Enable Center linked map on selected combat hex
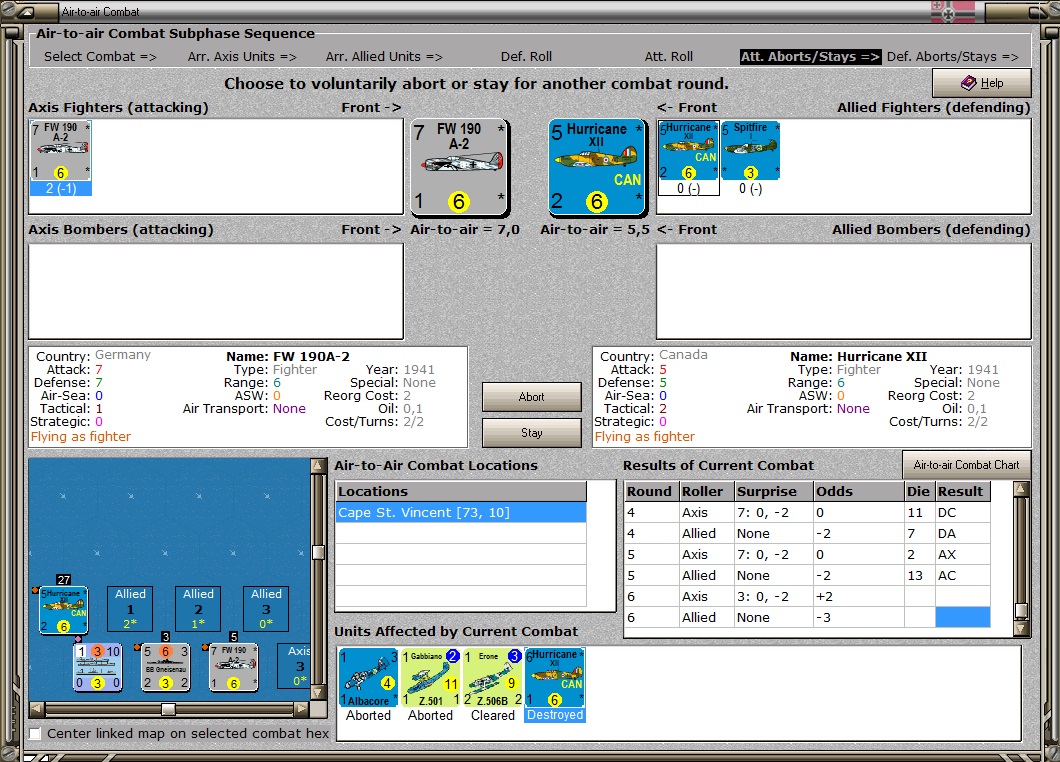 pos(35,734)
